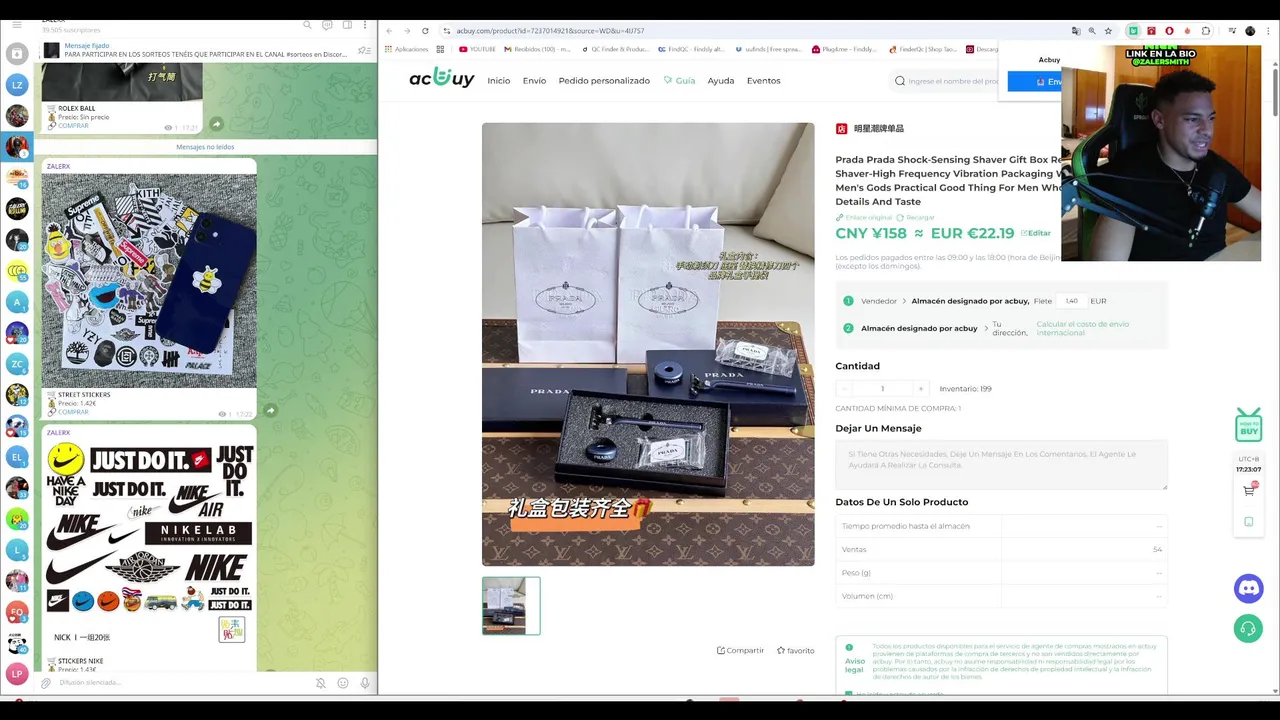The height and width of the screenshot is (720, 1280).
Task: Click the Recargar link
Action: (915, 217)
